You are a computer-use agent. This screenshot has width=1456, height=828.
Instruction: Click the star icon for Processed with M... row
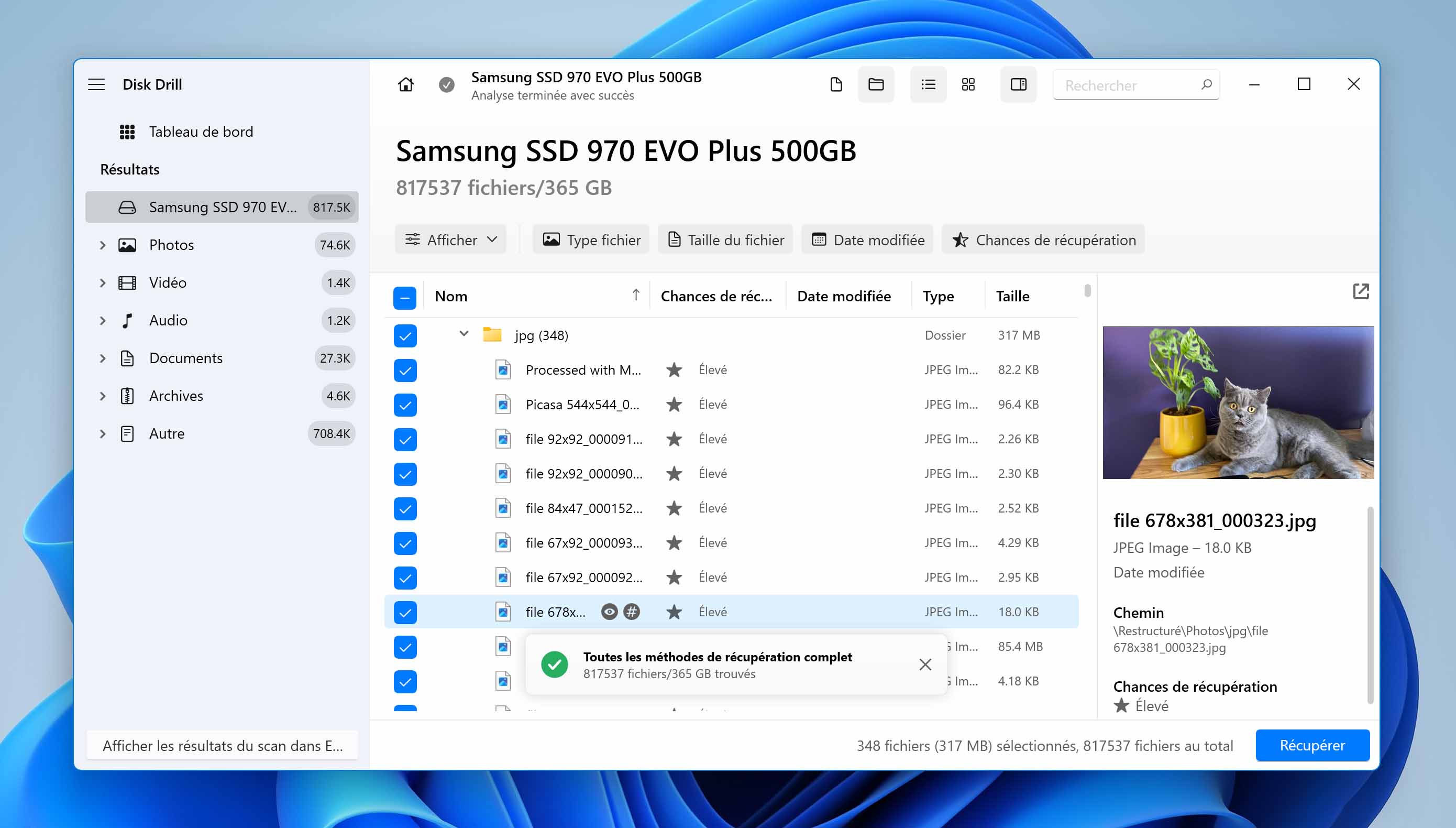click(674, 370)
